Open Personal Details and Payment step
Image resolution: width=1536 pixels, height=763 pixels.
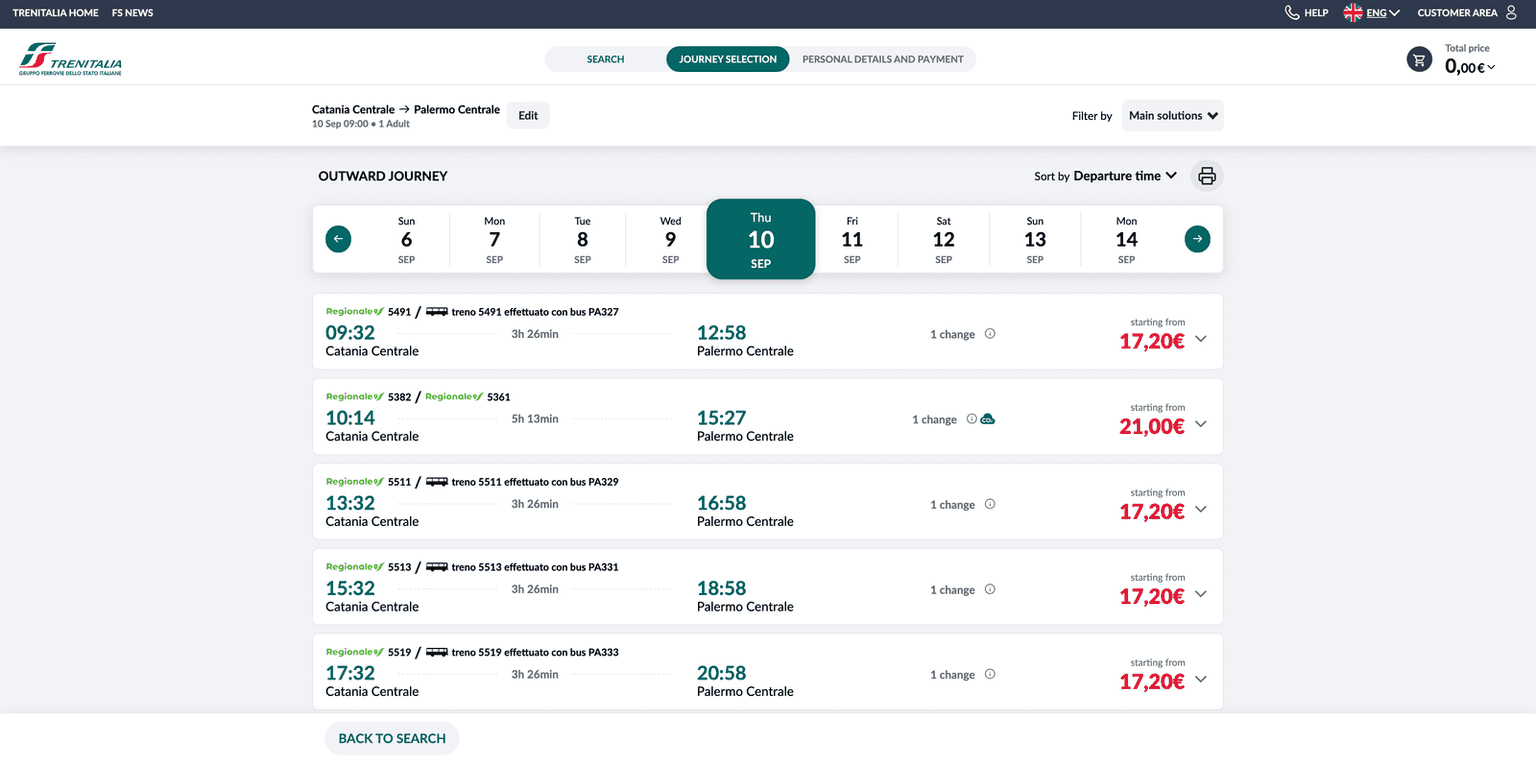pos(883,59)
